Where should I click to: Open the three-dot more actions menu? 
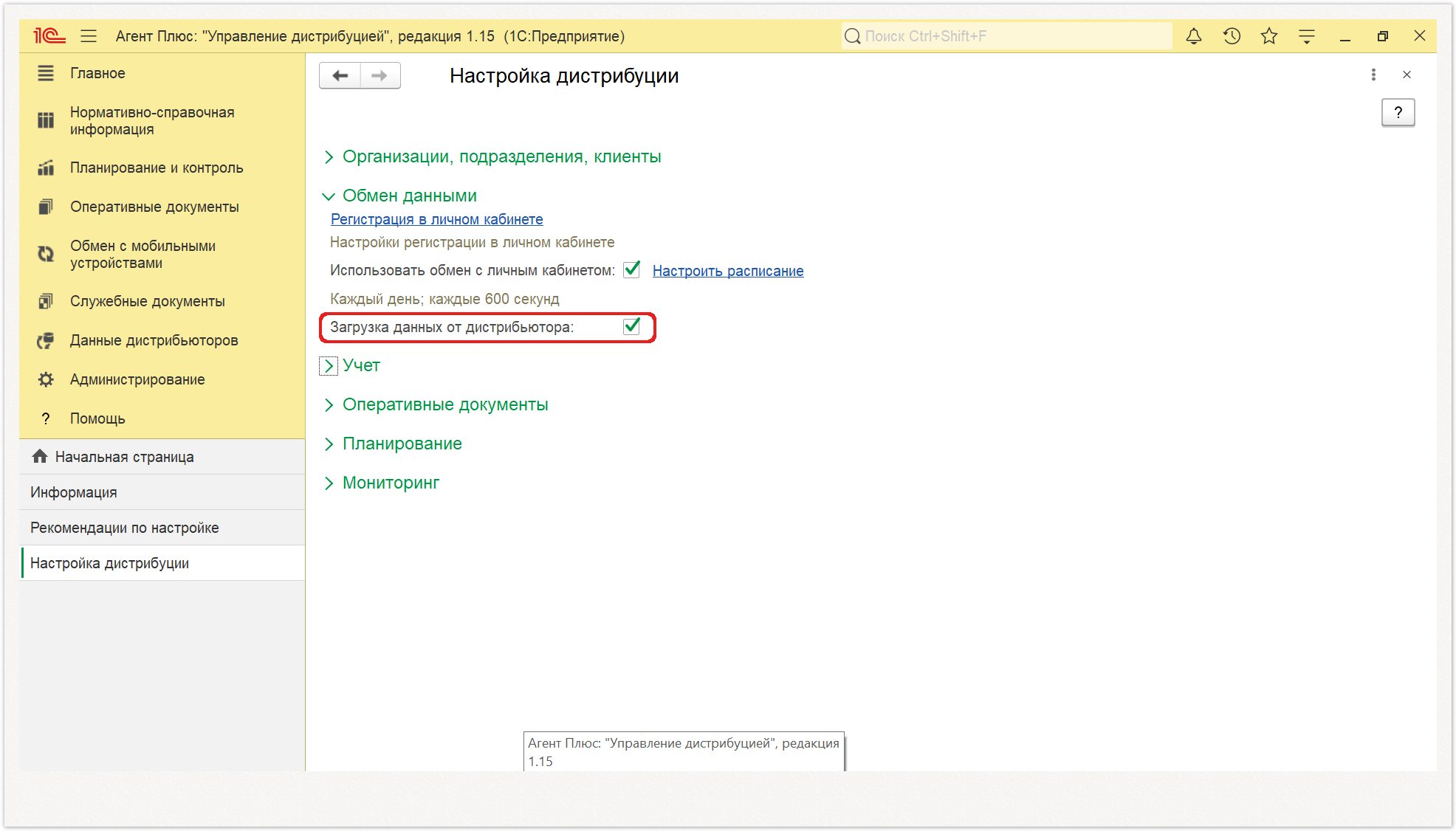pyautogui.click(x=1373, y=75)
